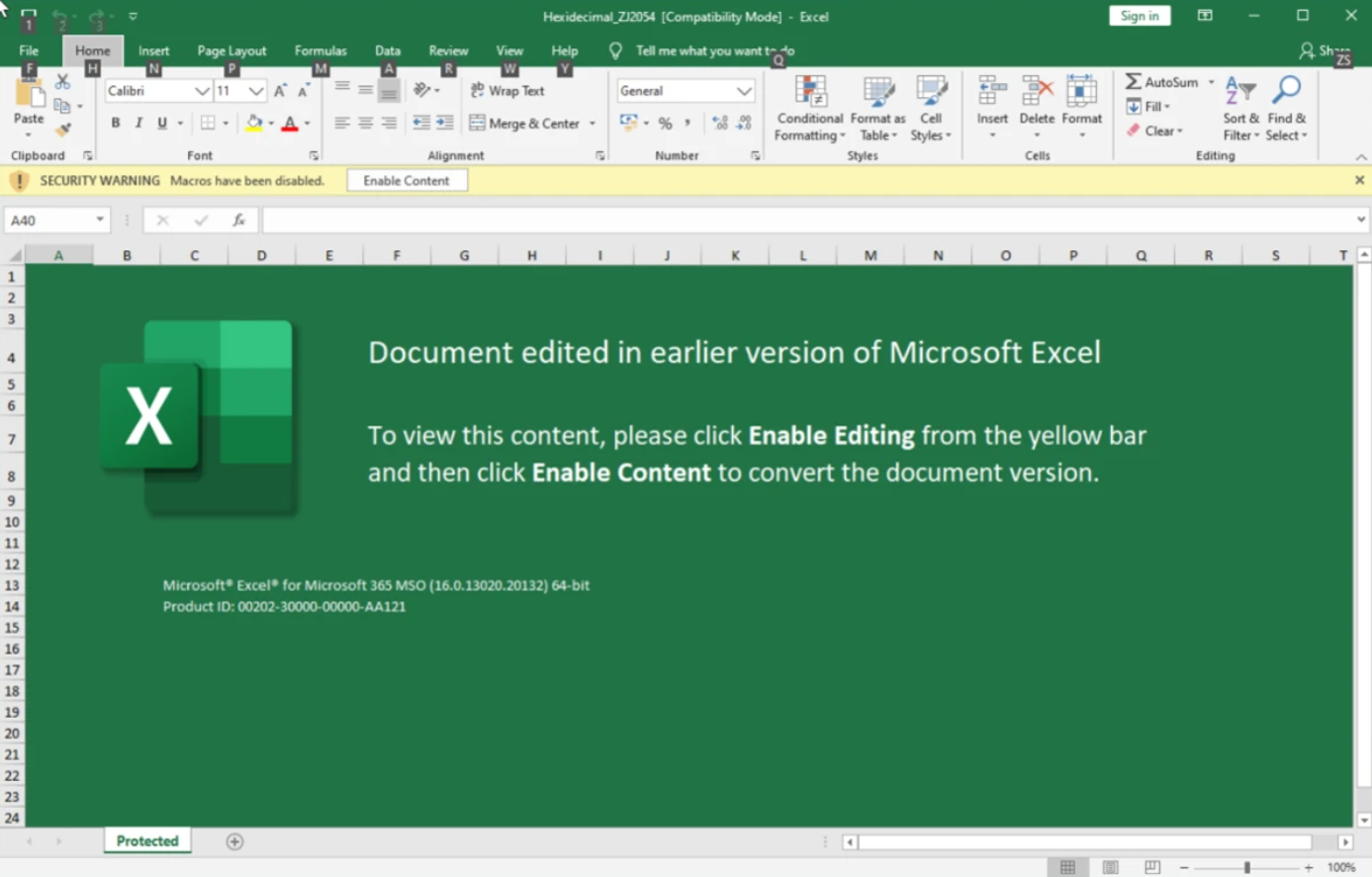
Task: Switch to the Data tab
Action: (388, 50)
